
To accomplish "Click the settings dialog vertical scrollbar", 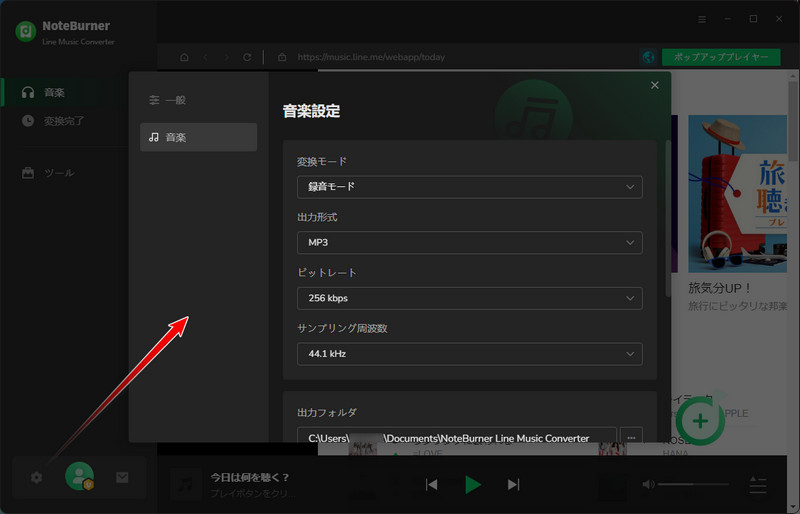I will pyautogui.click(x=668, y=218).
